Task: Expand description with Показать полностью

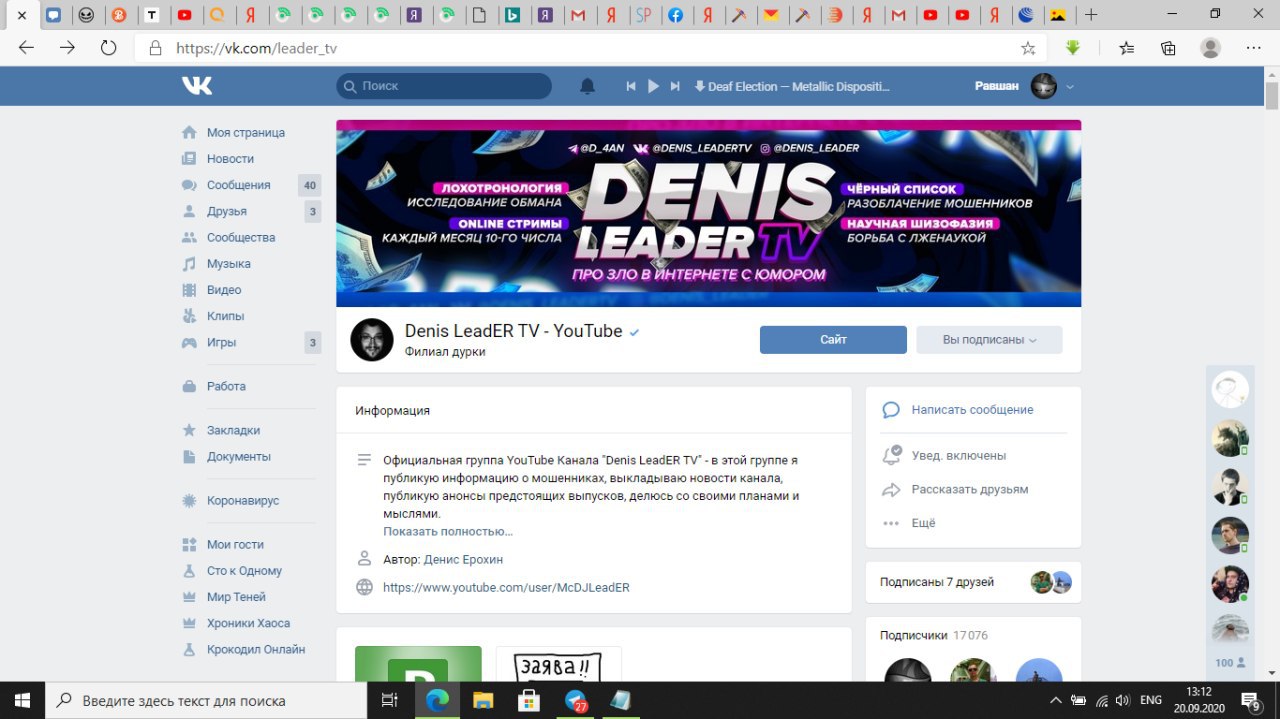Action: 448,531
